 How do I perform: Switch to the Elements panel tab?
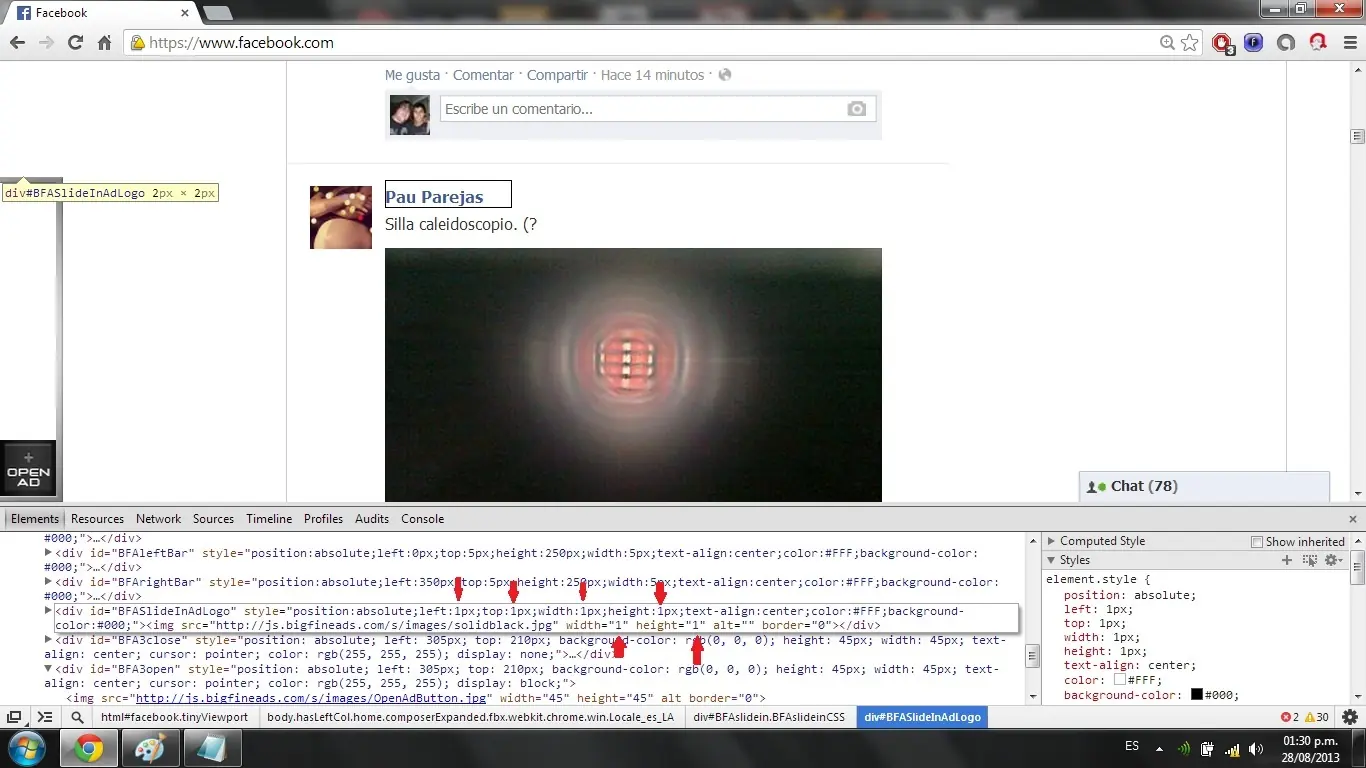[x=35, y=519]
